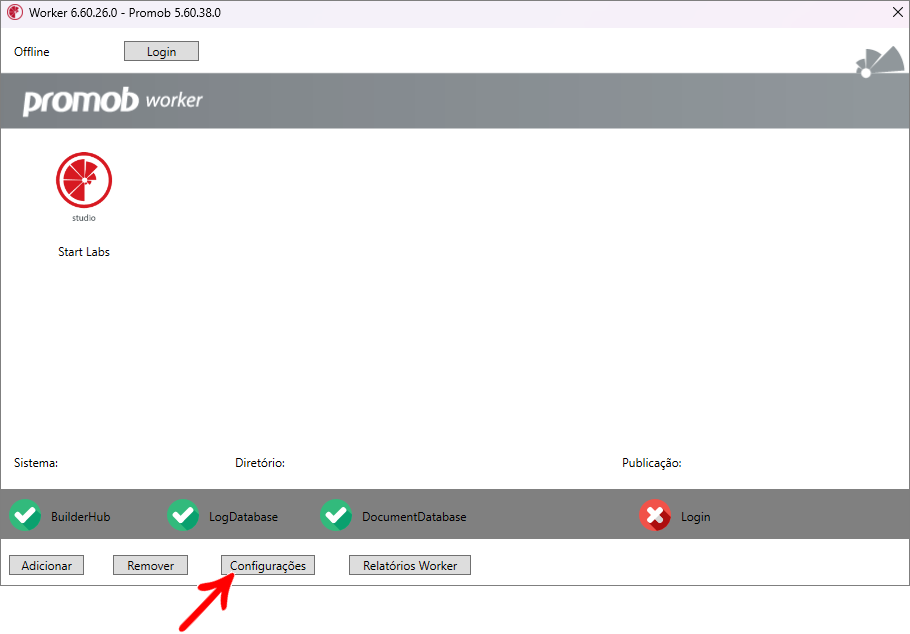Click the Login button next to Offline
910x634 pixels.
161,51
